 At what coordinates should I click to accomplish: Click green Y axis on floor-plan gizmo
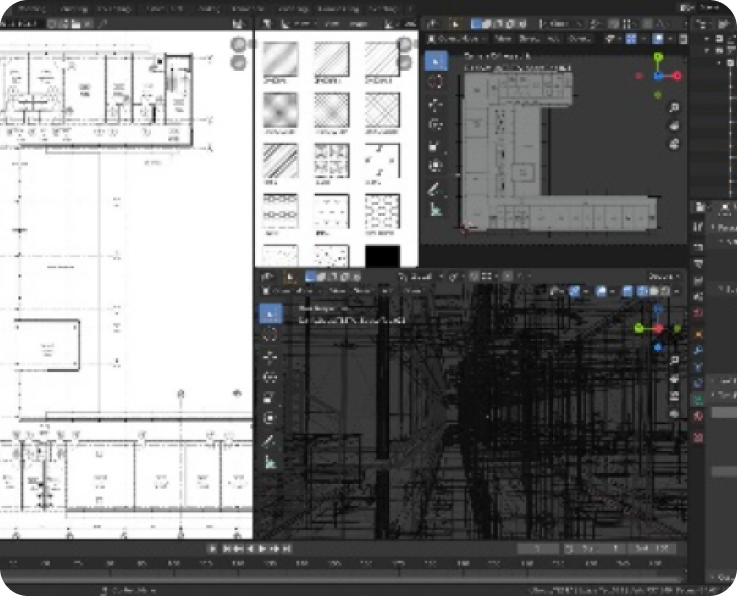tap(659, 57)
